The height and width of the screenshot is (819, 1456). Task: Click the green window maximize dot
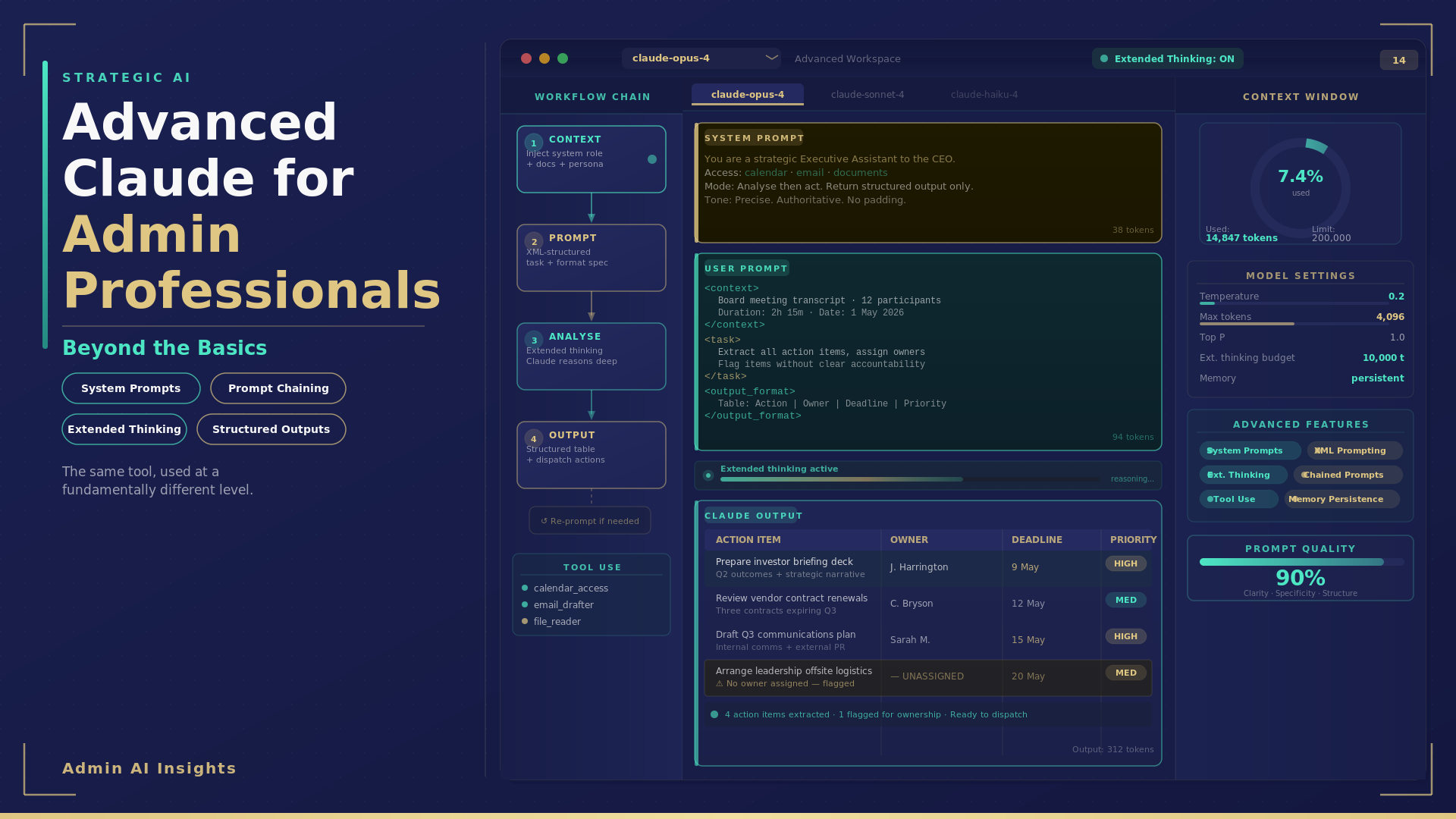click(x=563, y=58)
